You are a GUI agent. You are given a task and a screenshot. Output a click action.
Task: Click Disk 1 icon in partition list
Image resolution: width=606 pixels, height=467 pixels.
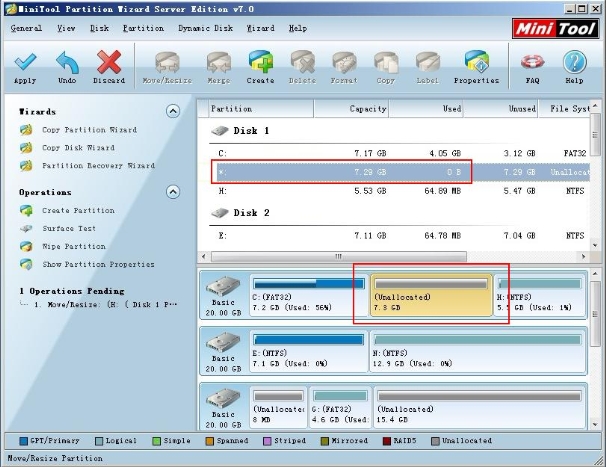[220, 131]
